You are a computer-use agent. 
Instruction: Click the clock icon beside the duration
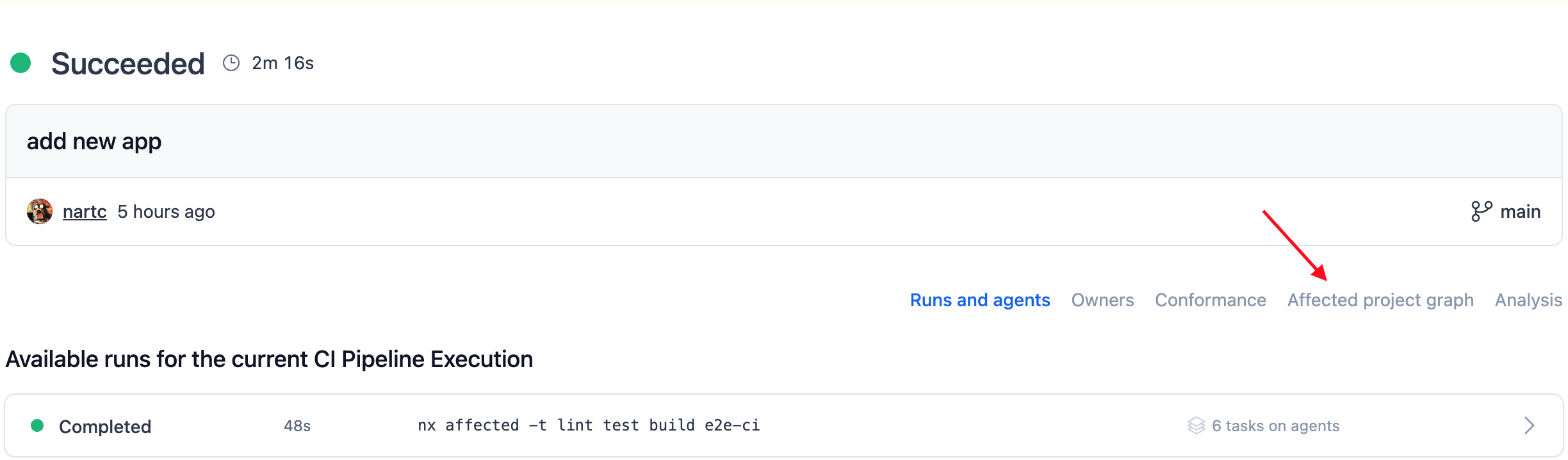[x=231, y=63]
